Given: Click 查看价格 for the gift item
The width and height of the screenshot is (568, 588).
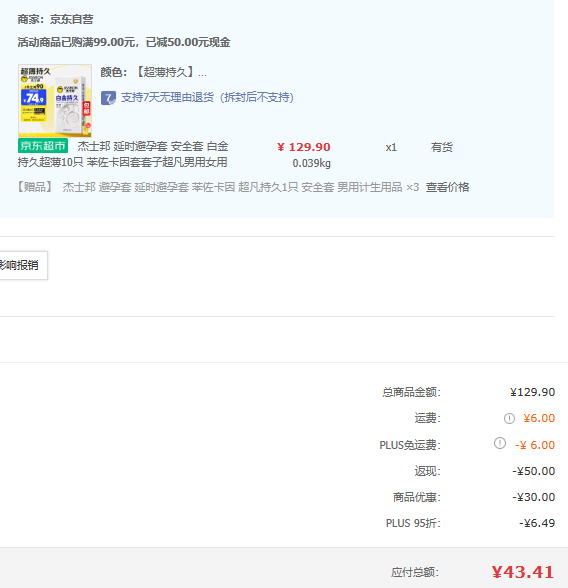Looking at the screenshot, I should (x=447, y=187).
